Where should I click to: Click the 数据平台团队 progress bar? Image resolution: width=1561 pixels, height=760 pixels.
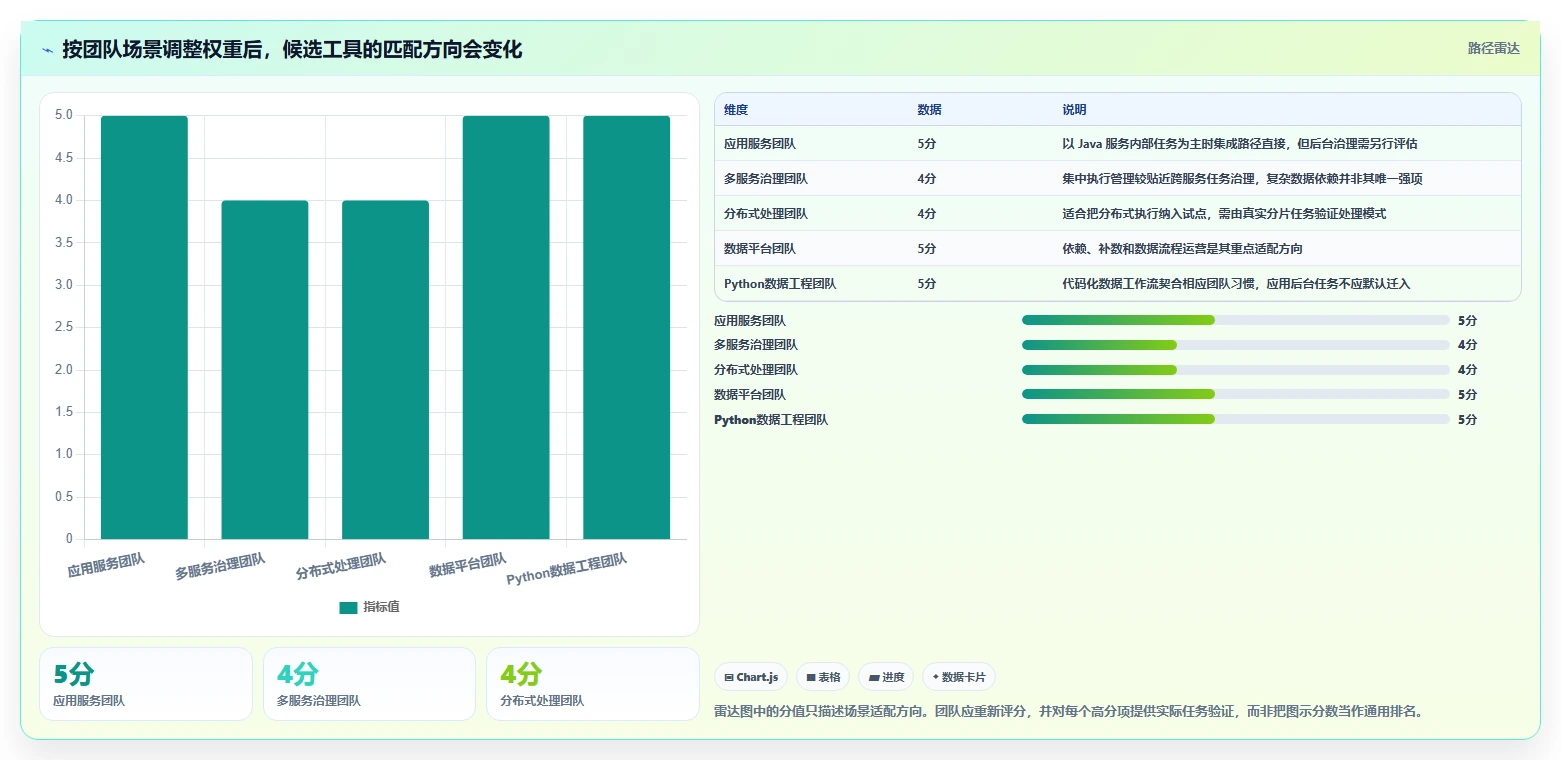1236,394
